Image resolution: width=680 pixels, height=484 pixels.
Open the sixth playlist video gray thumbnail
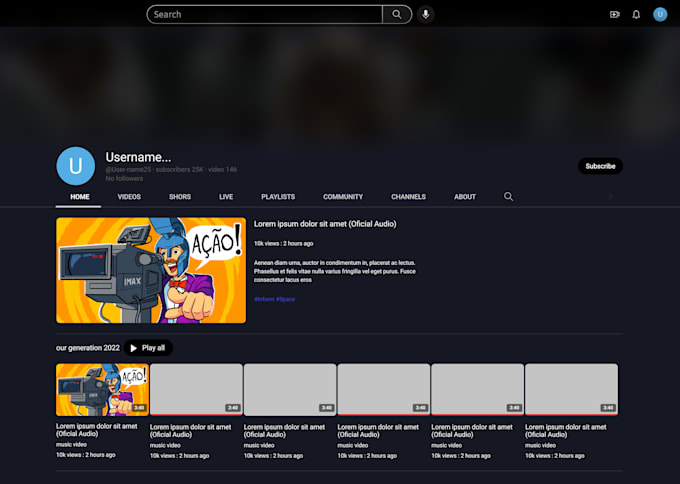pos(571,389)
